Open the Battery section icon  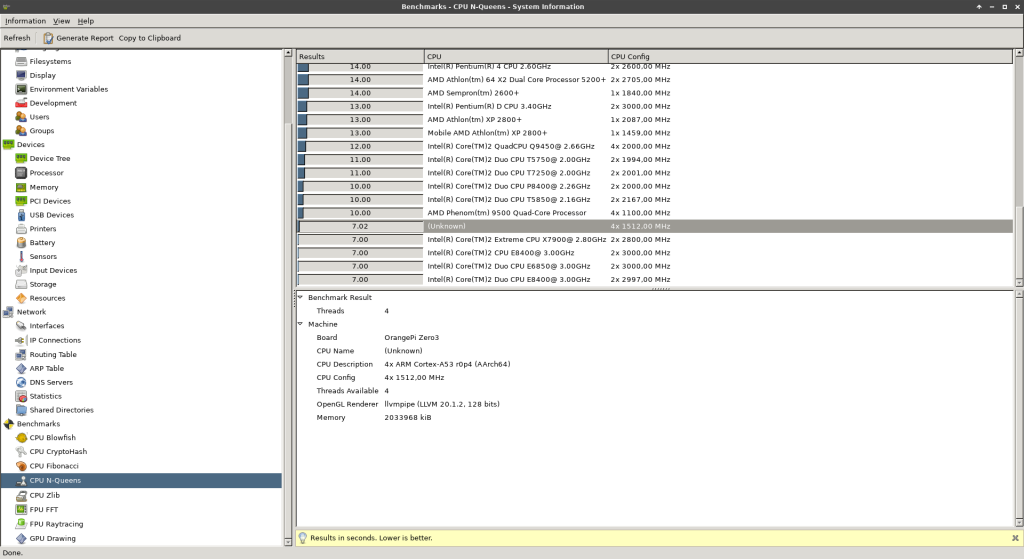click(21, 243)
